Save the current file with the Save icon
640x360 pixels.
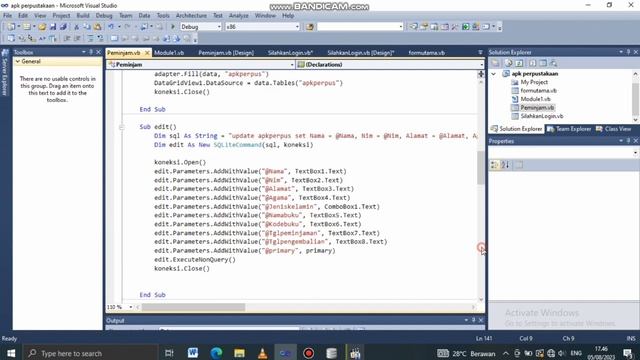coord(53,27)
